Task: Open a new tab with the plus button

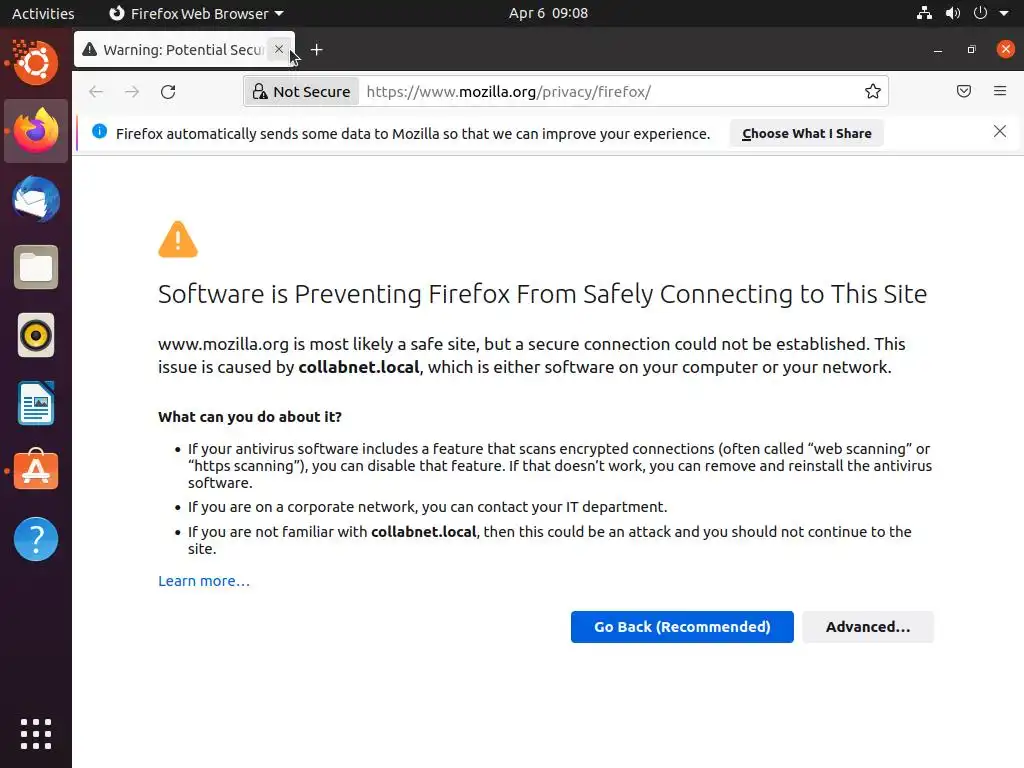Action: point(317,50)
